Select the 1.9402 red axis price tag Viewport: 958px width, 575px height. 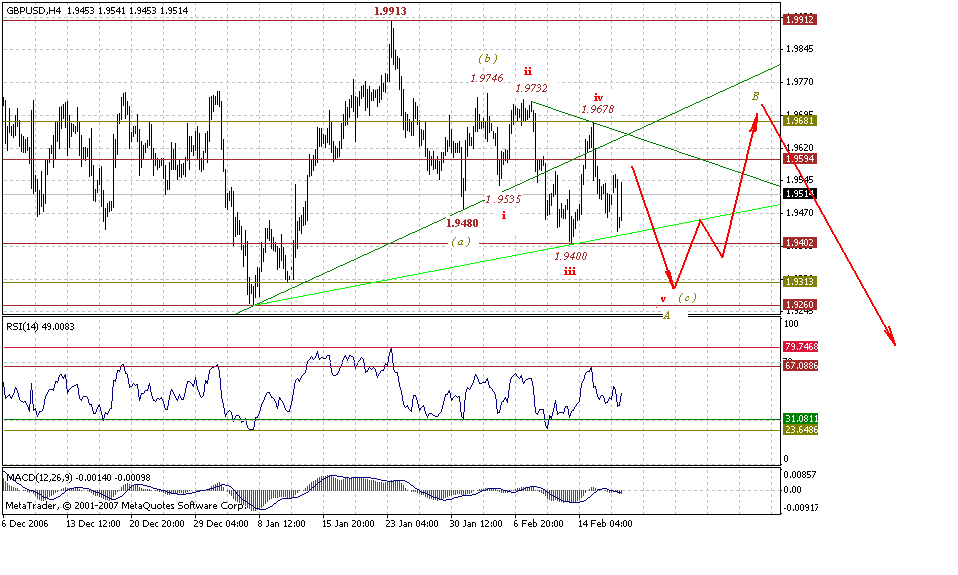[800, 243]
